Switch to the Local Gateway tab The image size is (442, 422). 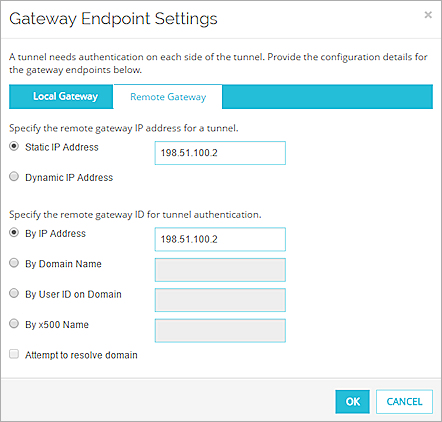pyautogui.click(x=61, y=97)
